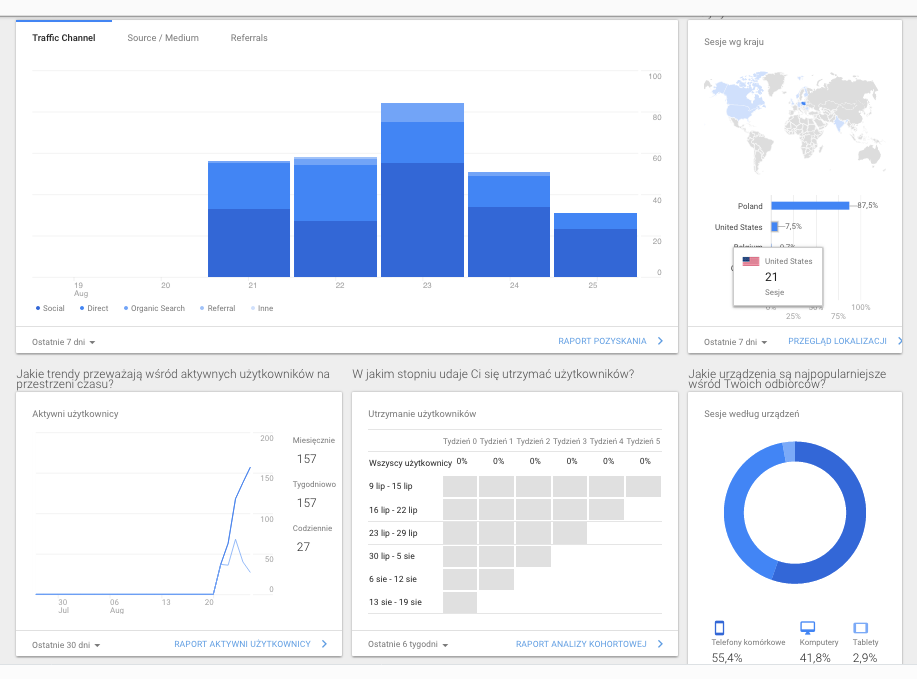
Task: Open Przegląd Lokalizacji report link
Action: 837,341
